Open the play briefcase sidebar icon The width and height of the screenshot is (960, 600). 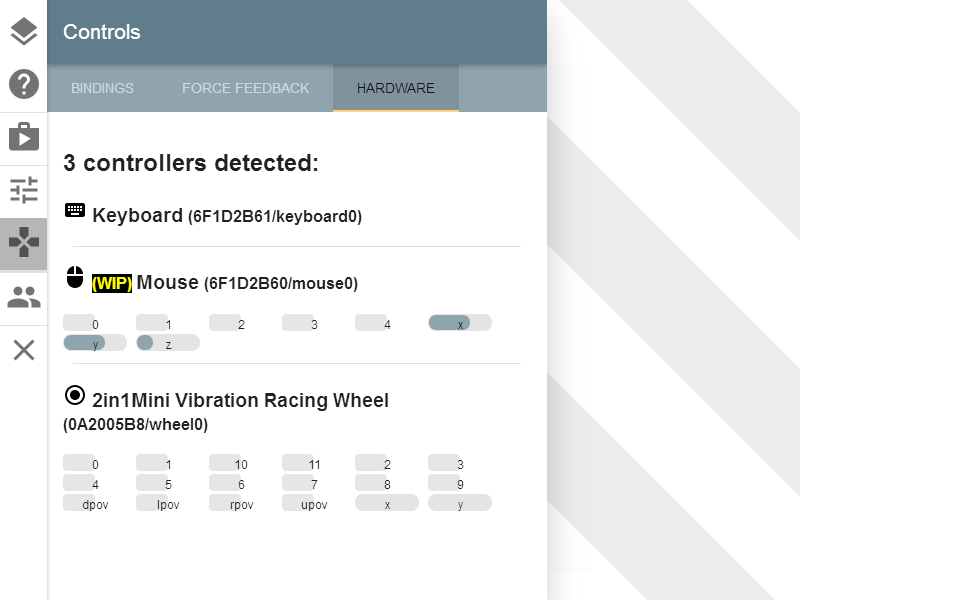point(24,137)
